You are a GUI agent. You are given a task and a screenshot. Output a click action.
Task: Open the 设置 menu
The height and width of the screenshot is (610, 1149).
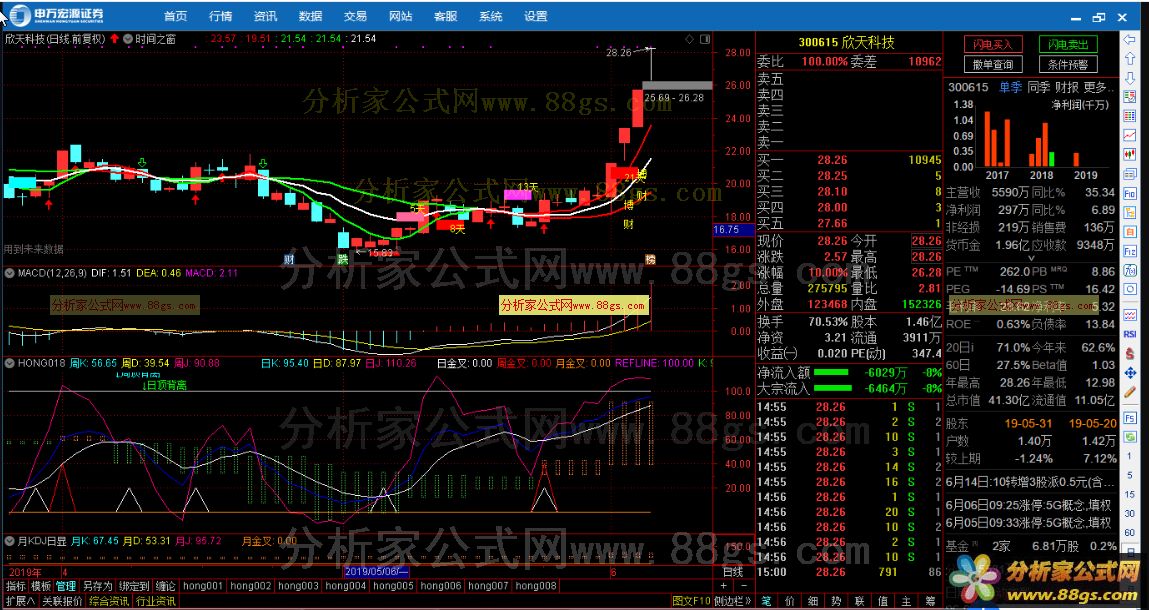[x=536, y=15]
